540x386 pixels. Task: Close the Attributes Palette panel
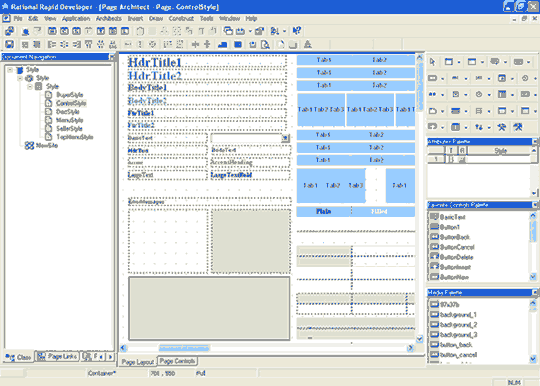(535, 142)
